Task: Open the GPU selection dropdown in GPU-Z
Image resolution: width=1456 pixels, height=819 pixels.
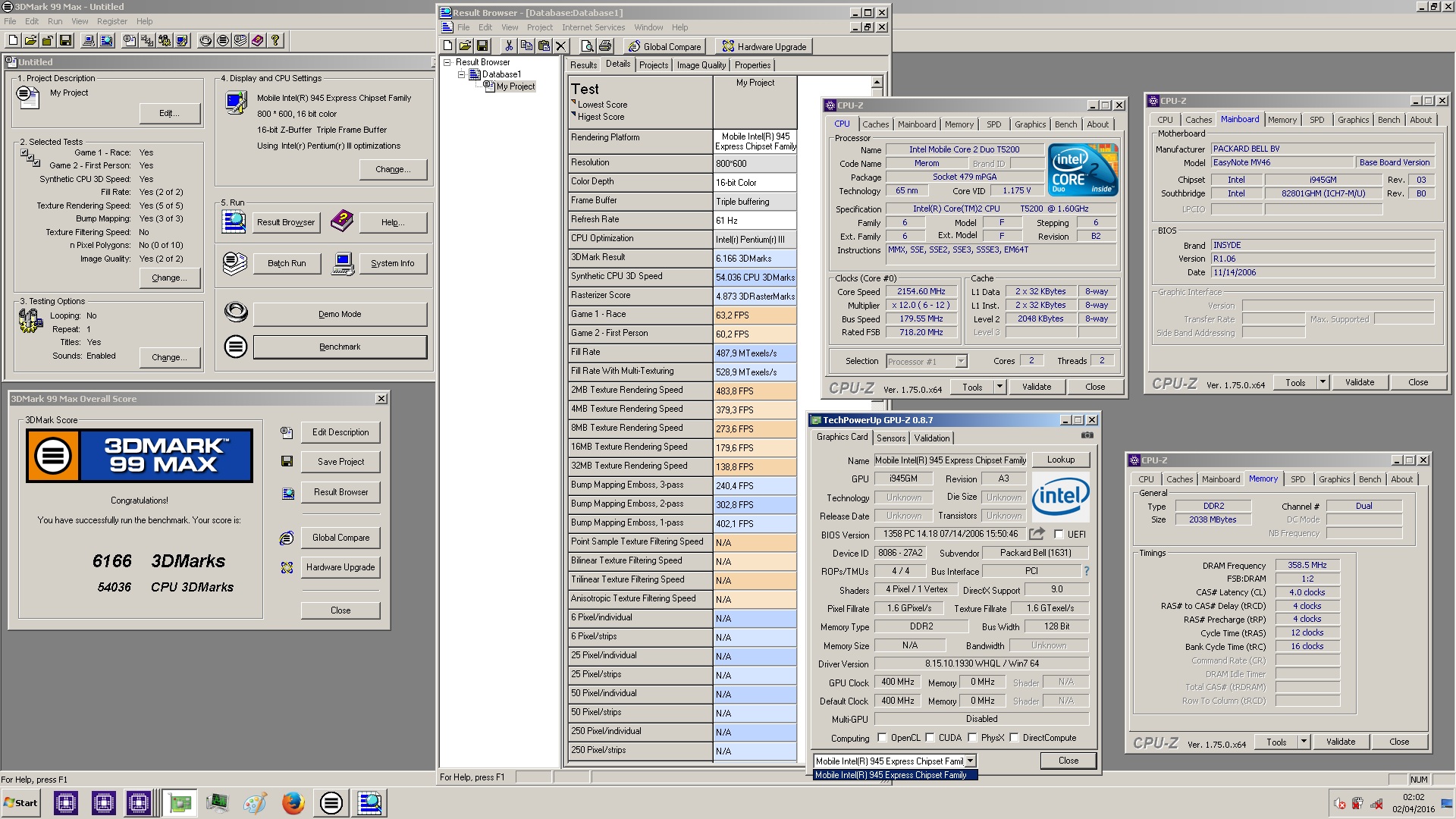Action: coord(970,761)
